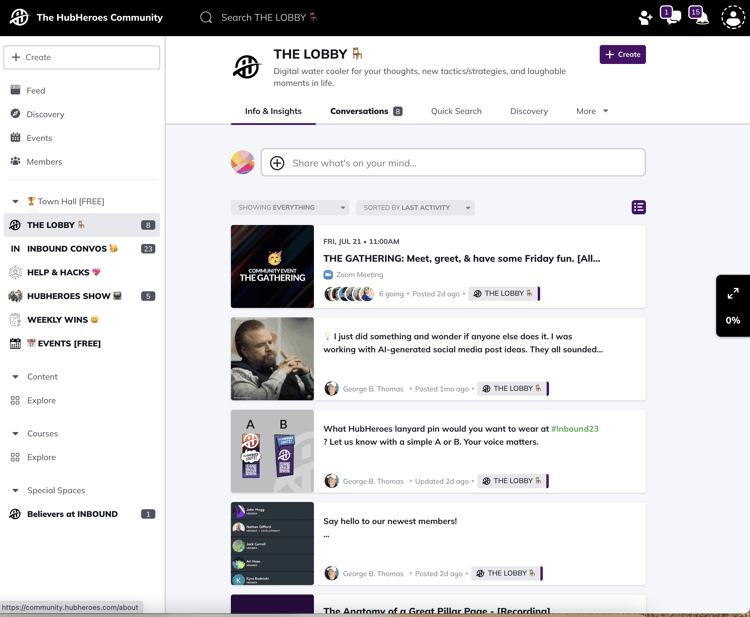Viewport: 750px width, 617px height.
Task: Open the Say hello to newest members post
Action: [390, 521]
